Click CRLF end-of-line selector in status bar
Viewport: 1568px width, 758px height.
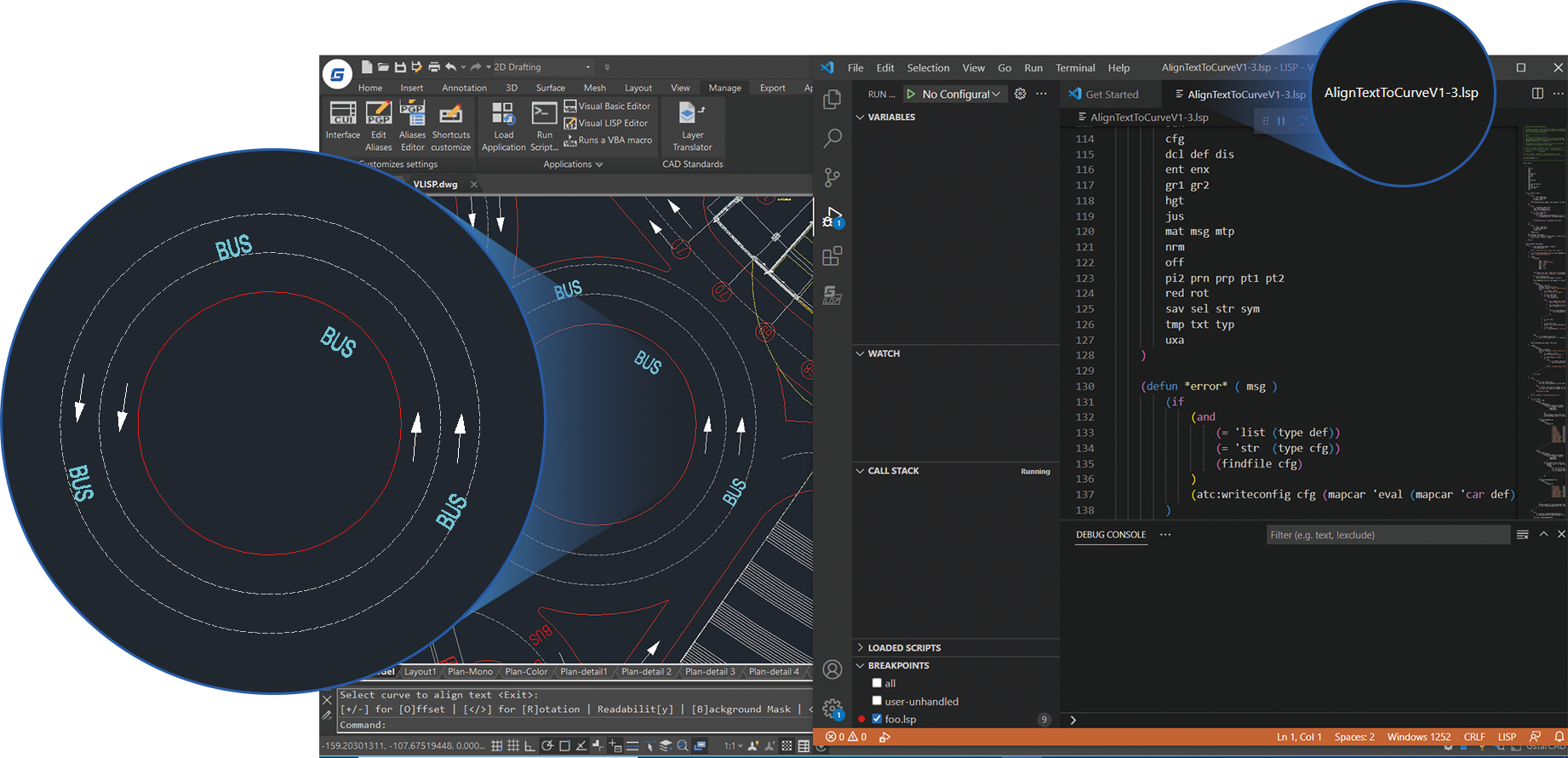click(x=1474, y=737)
